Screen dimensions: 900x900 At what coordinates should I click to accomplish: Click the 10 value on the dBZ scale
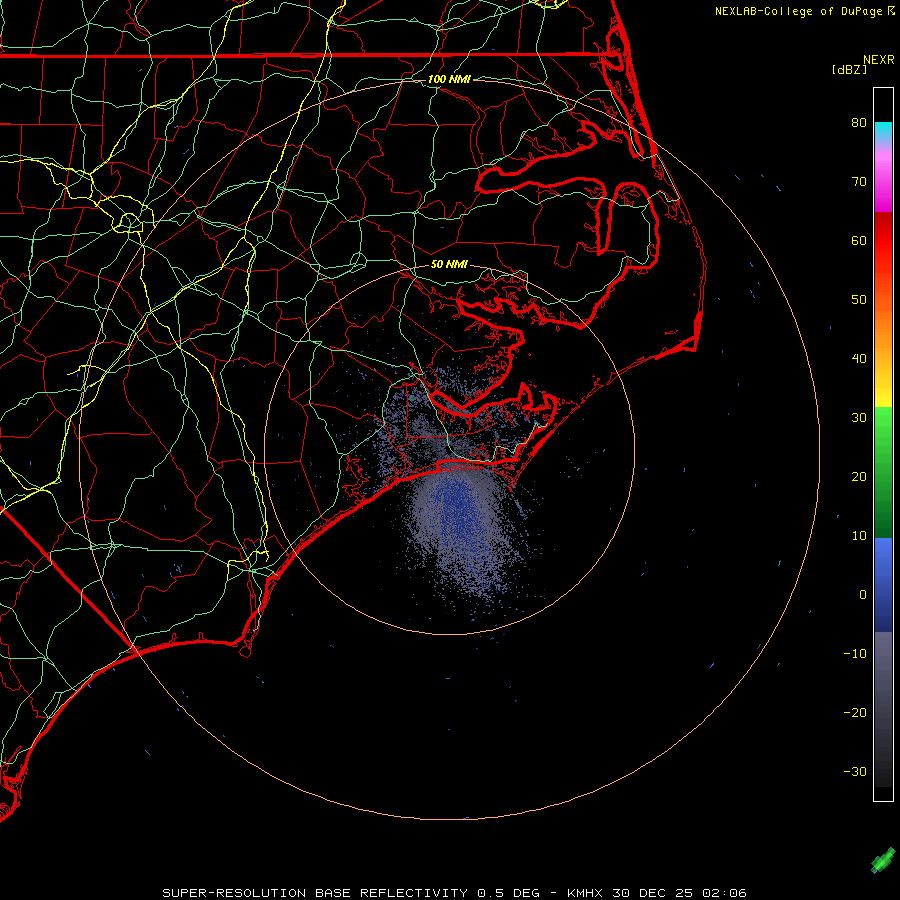pos(859,536)
